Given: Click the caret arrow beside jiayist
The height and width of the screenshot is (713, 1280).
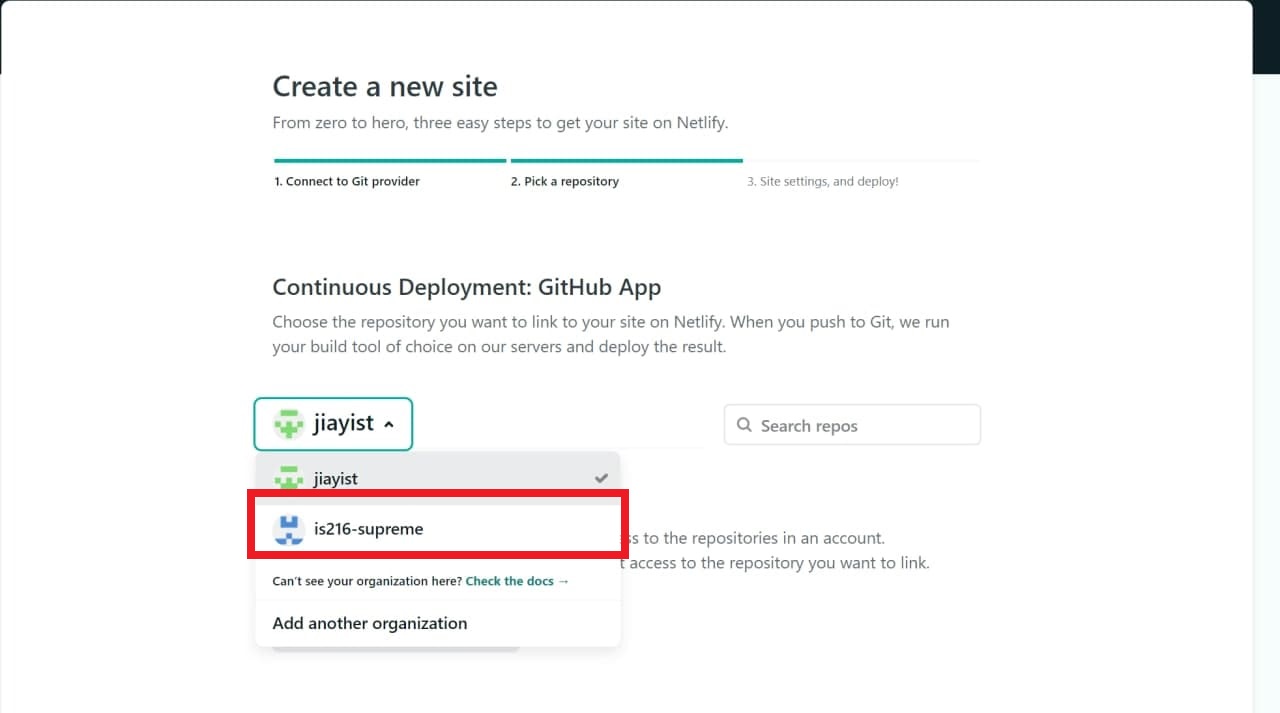Looking at the screenshot, I should [389, 425].
